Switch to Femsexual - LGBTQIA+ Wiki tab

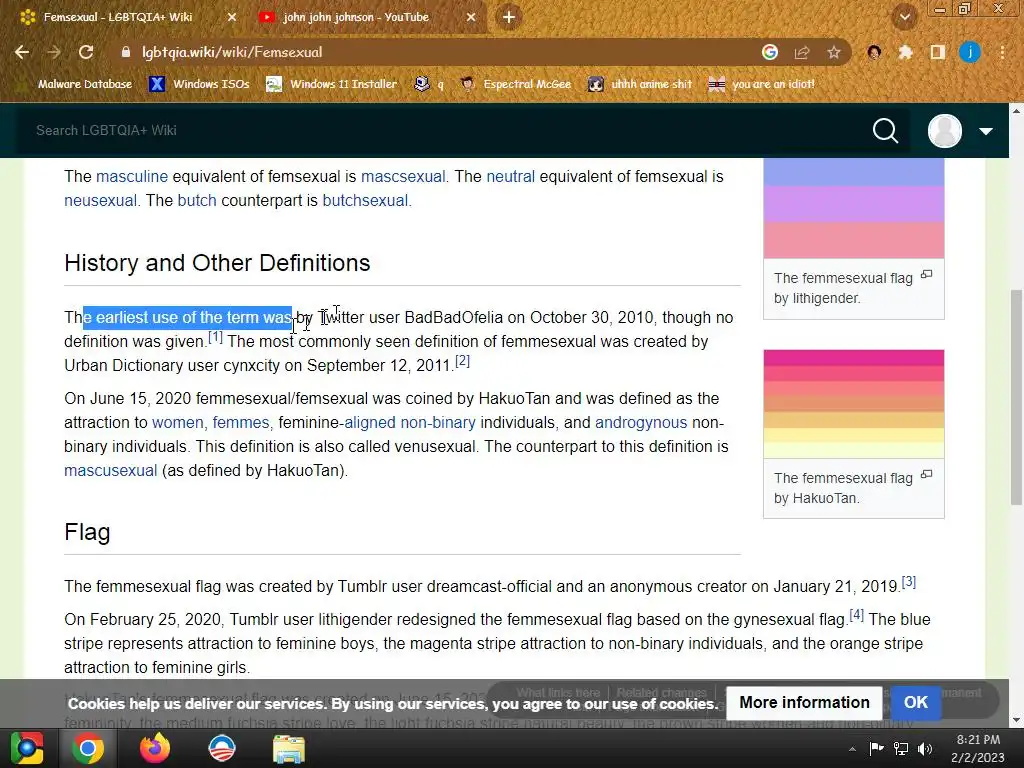[118, 18]
